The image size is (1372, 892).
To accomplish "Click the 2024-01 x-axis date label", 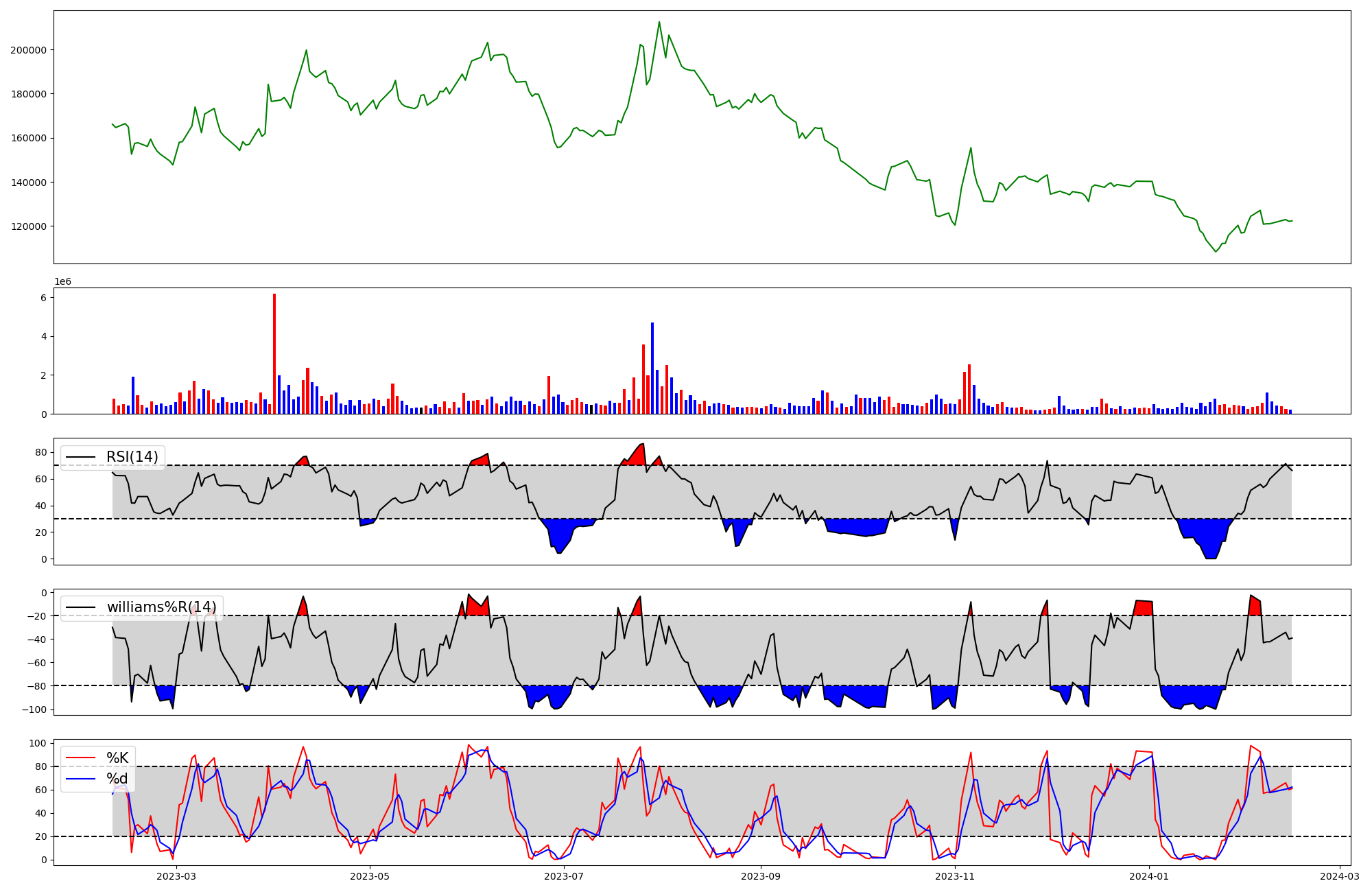I will tap(1149, 876).
